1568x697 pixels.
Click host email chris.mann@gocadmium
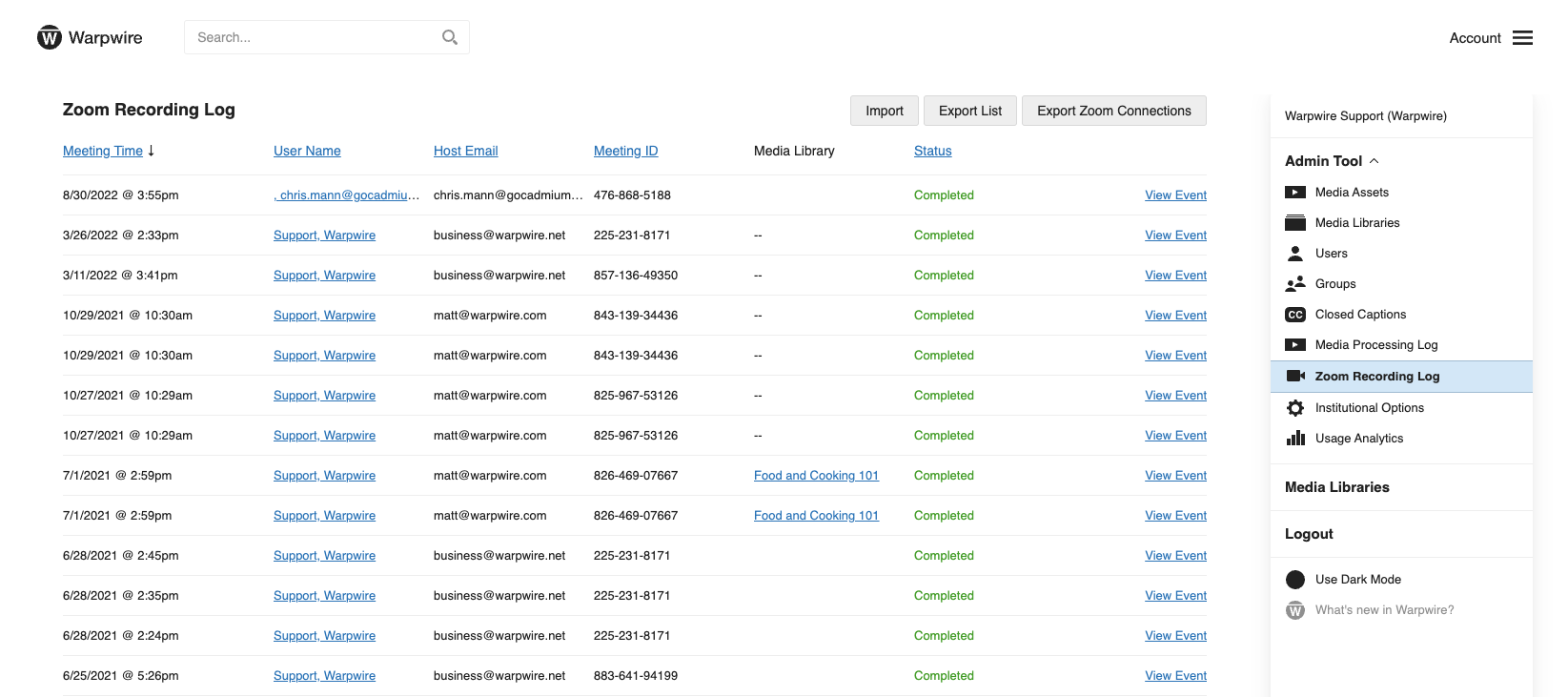coord(508,195)
